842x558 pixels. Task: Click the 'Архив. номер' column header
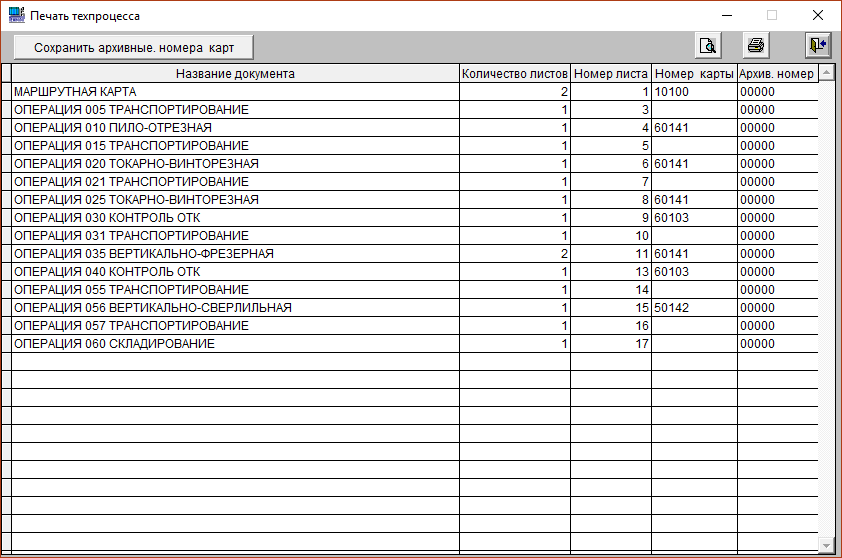pos(776,74)
